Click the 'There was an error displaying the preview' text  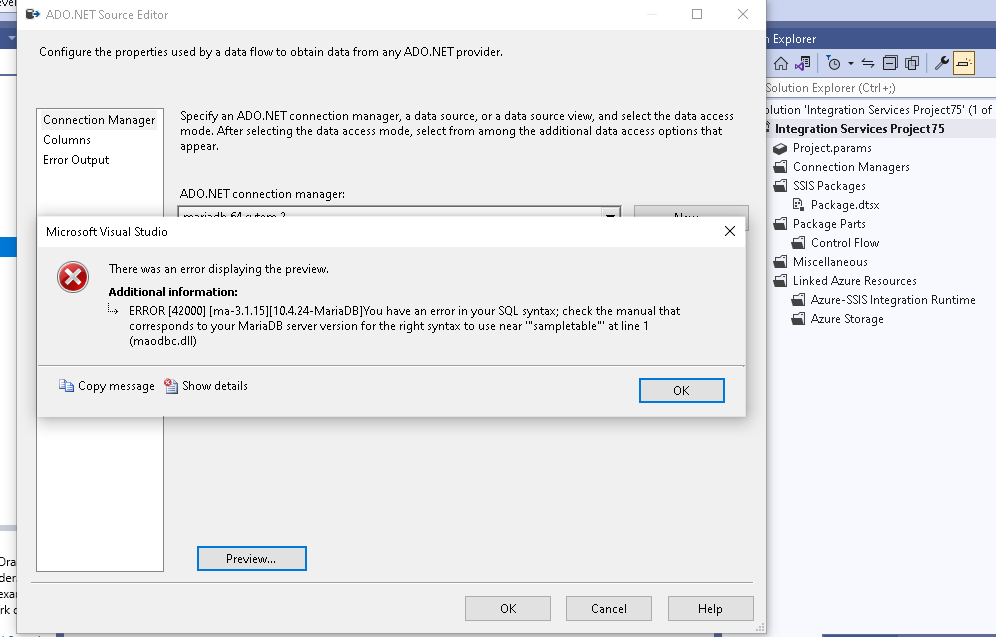(219, 269)
